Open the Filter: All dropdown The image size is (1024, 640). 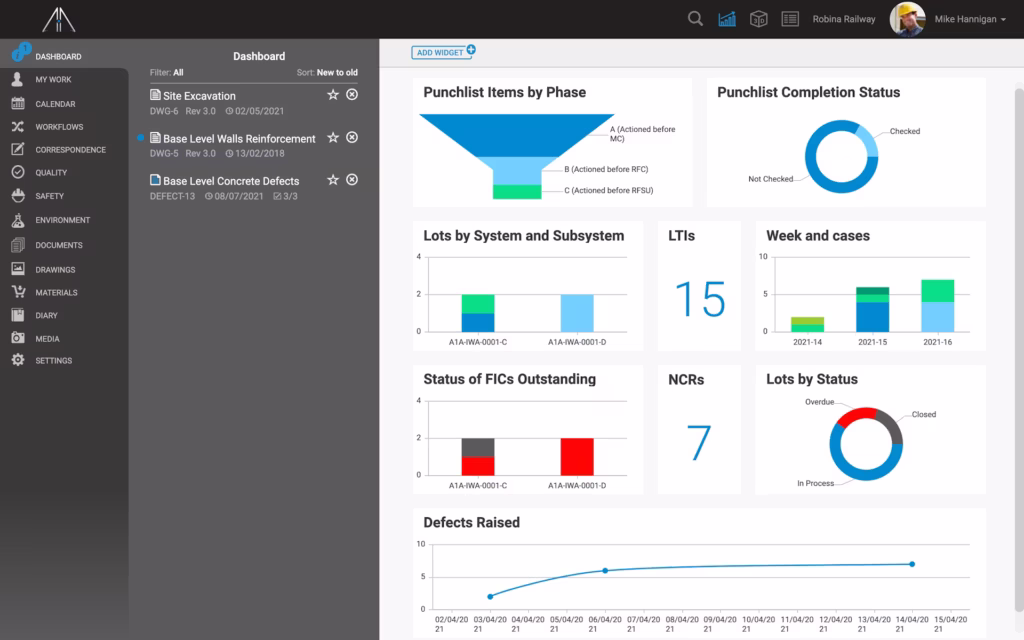pyautogui.click(x=167, y=72)
